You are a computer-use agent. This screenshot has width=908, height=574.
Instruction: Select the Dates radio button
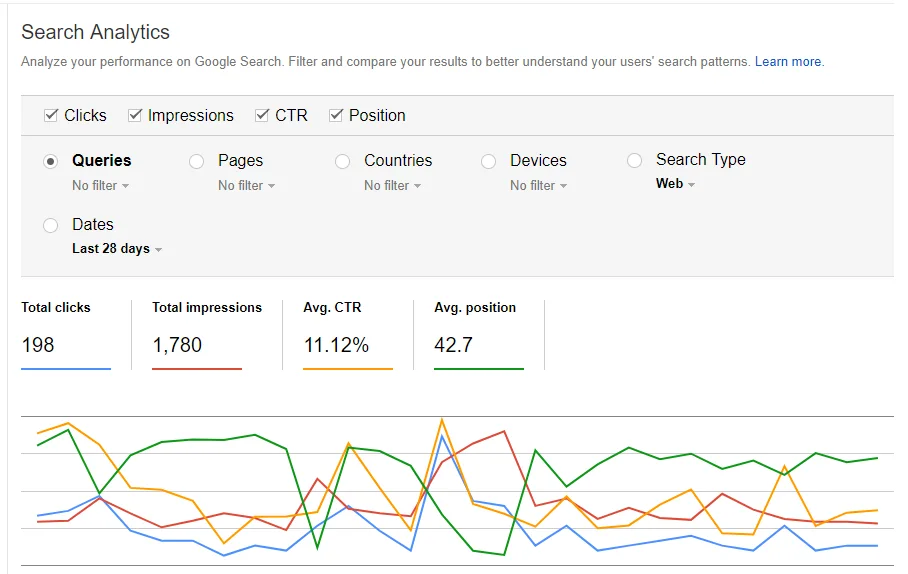[50, 225]
